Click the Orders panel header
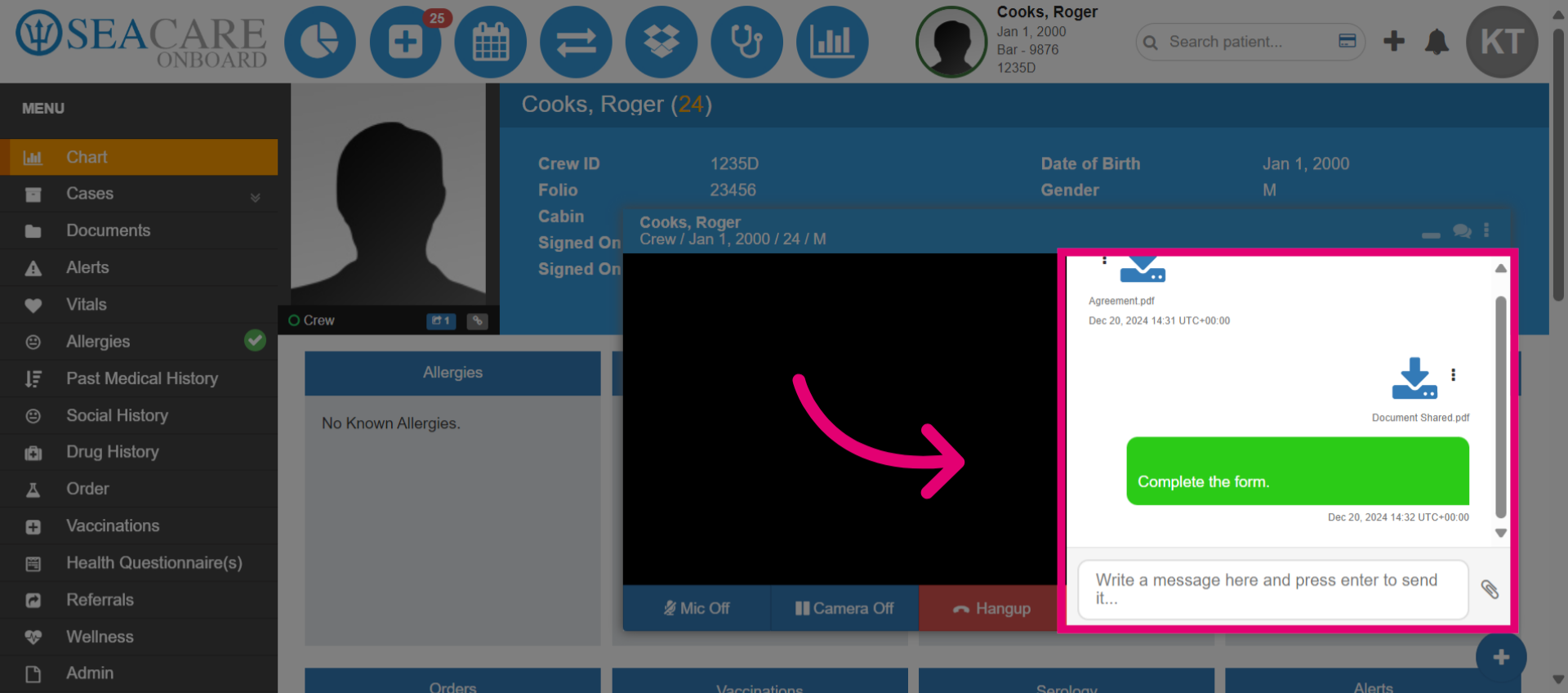Image resolution: width=1568 pixels, height=693 pixels. [452, 682]
